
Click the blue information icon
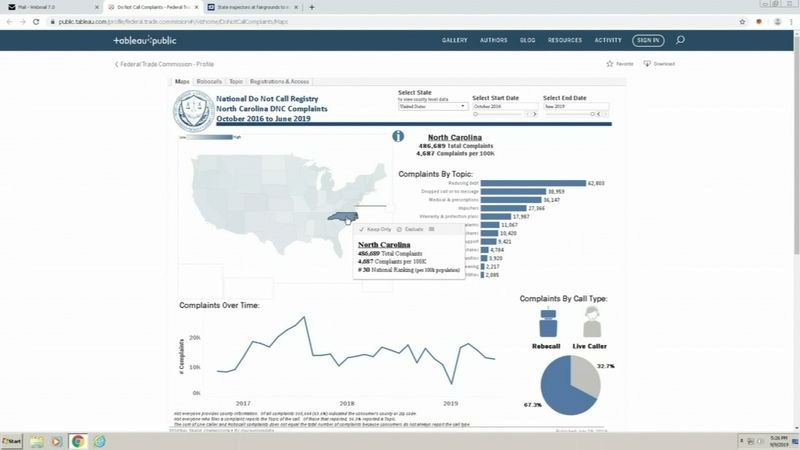tap(398, 136)
